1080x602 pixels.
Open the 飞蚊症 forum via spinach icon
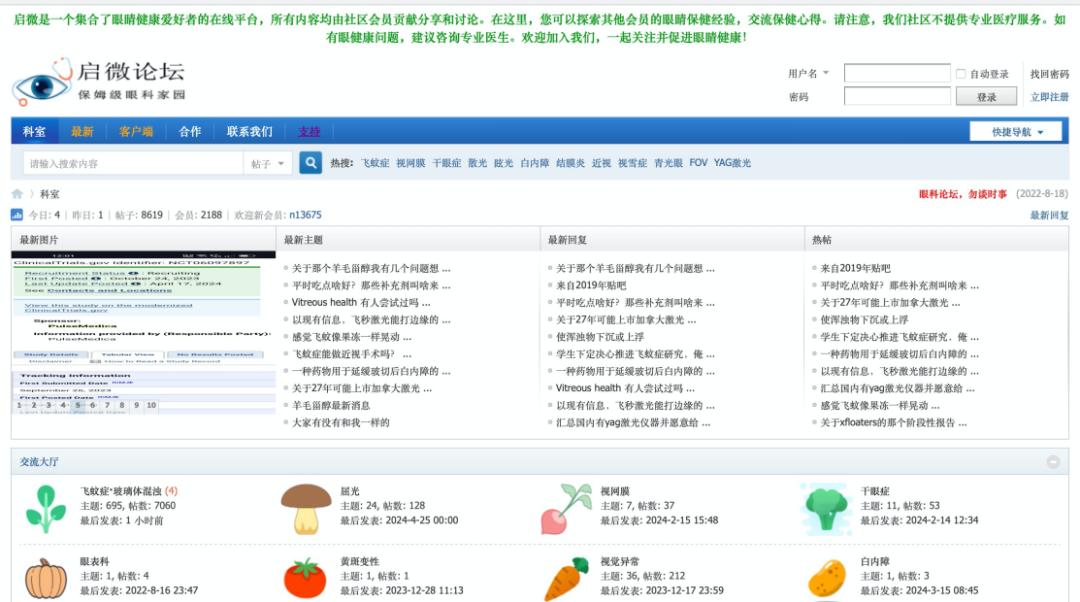[x=45, y=508]
